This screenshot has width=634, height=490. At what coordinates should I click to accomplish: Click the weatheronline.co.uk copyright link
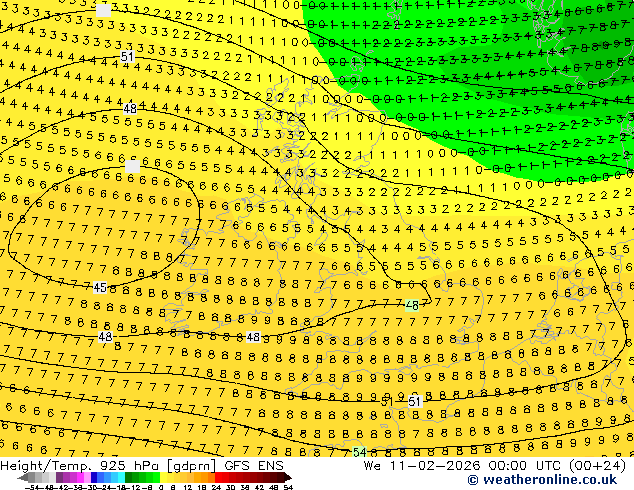pyautogui.click(x=542, y=480)
